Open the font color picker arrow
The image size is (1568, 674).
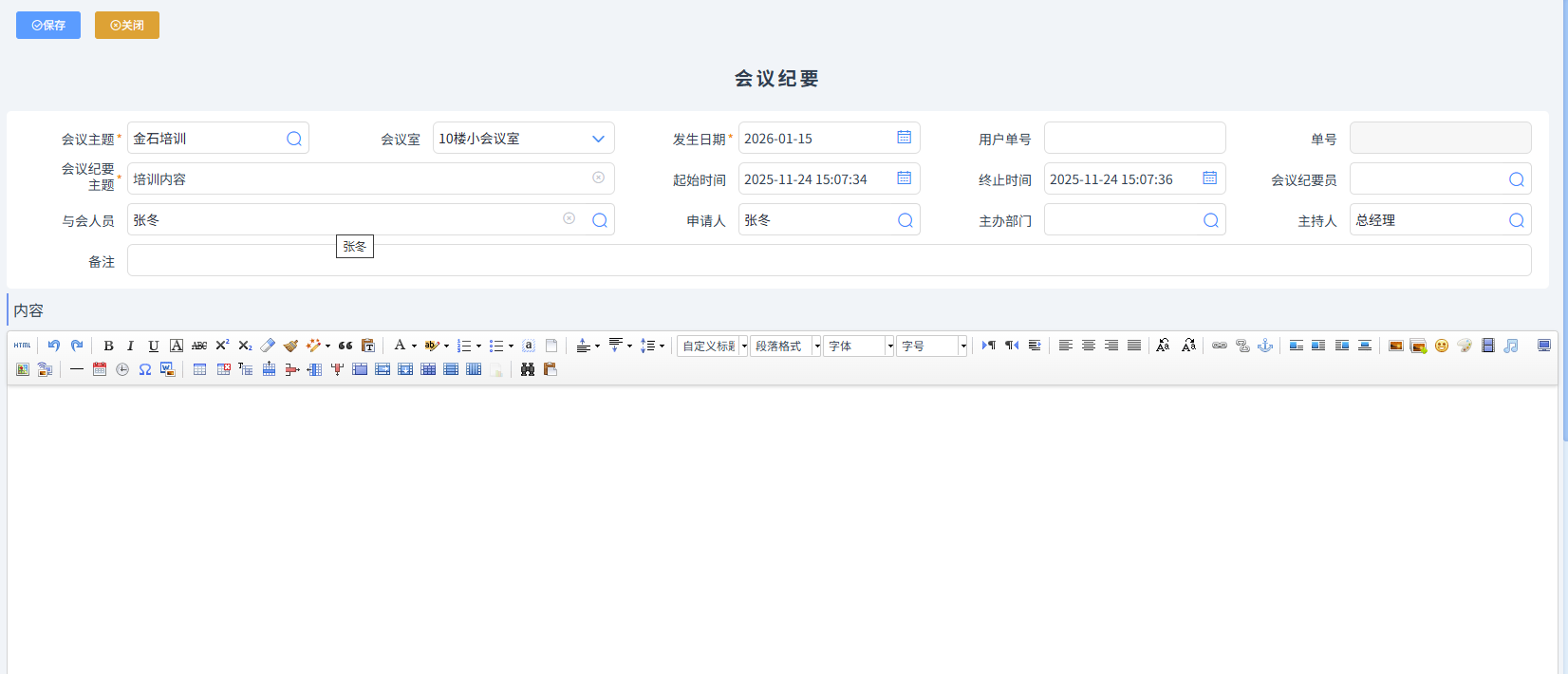pos(414,346)
